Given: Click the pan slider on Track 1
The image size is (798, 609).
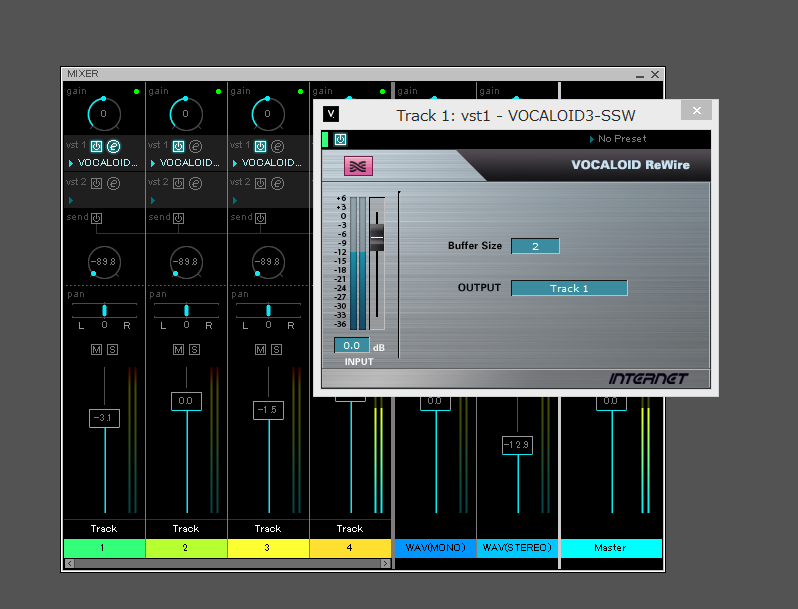Looking at the screenshot, I should coord(104,310).
